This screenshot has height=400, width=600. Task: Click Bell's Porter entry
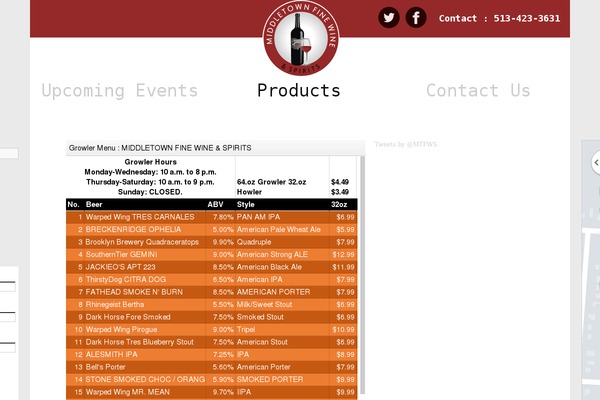click(106, 367)
